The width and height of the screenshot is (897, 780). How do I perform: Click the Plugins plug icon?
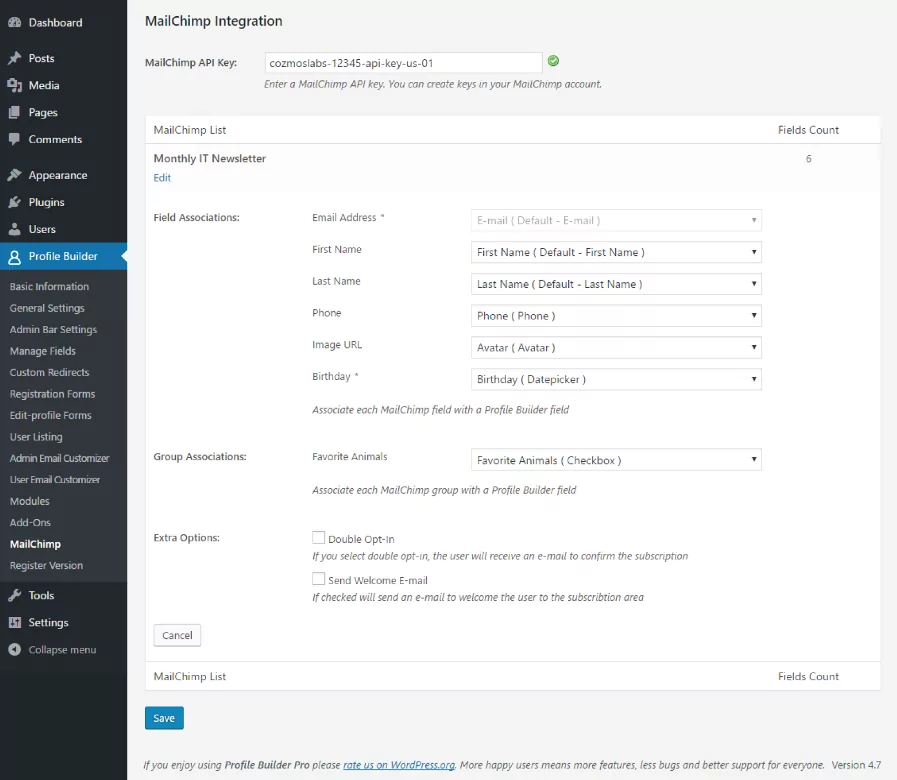pos(15,202)
